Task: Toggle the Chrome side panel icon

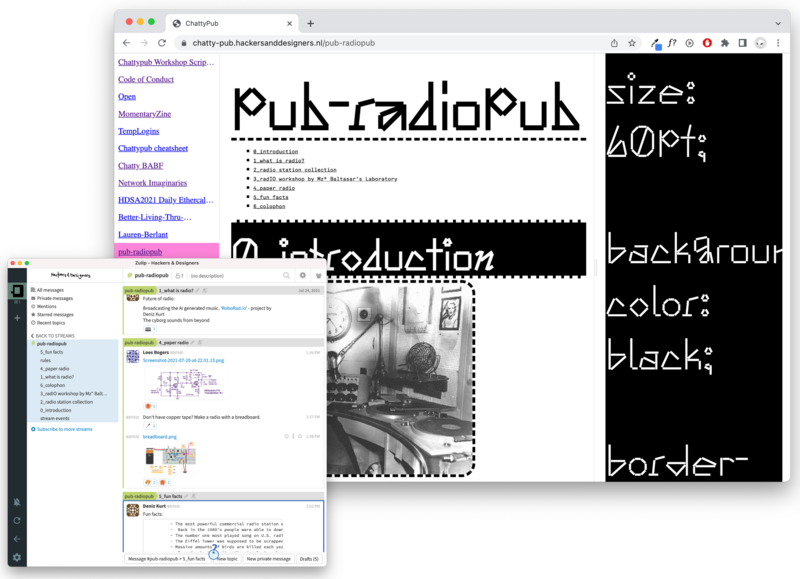Action: point(742,43)
